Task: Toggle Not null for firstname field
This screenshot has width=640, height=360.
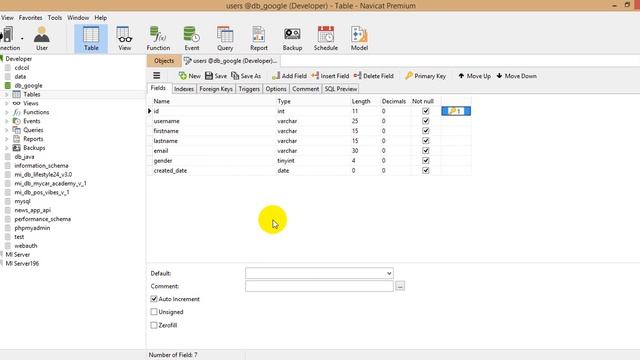Action: point(426,131)
